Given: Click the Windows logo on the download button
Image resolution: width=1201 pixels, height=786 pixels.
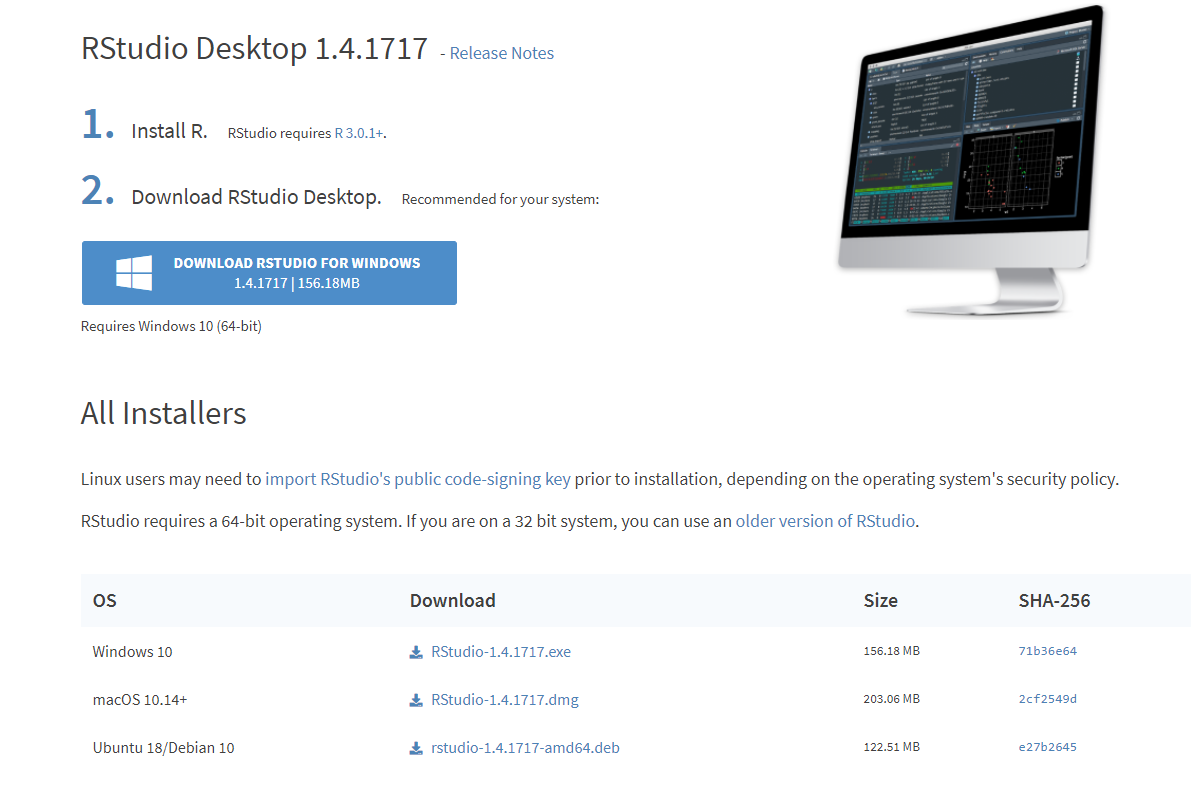Looking at the screenshot, I should (134, 273).
